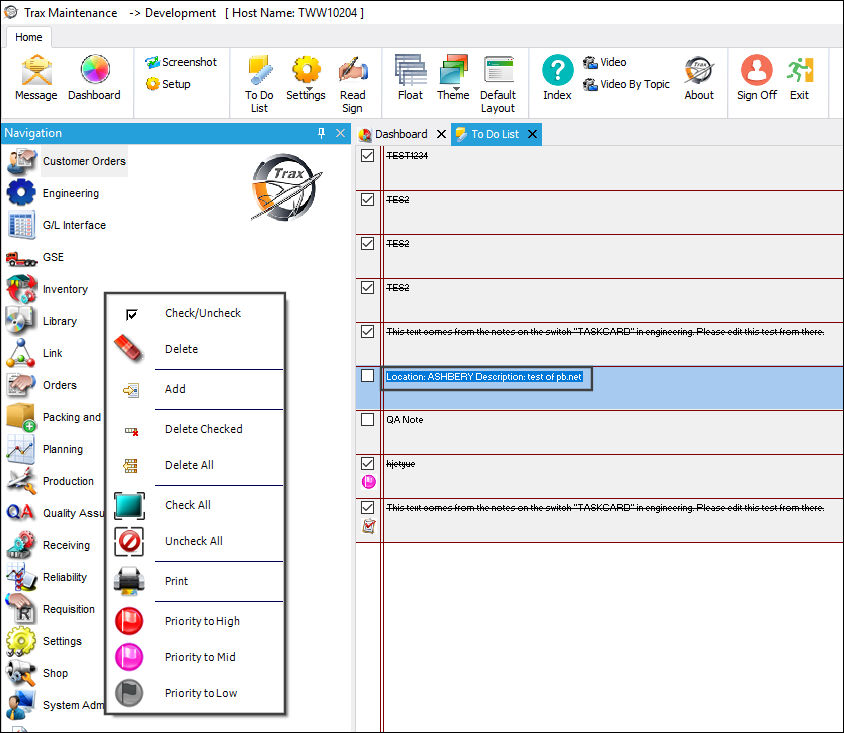Uncheck the hjetyue item checkbox
The image size is (844, 733).
(368, 463)
